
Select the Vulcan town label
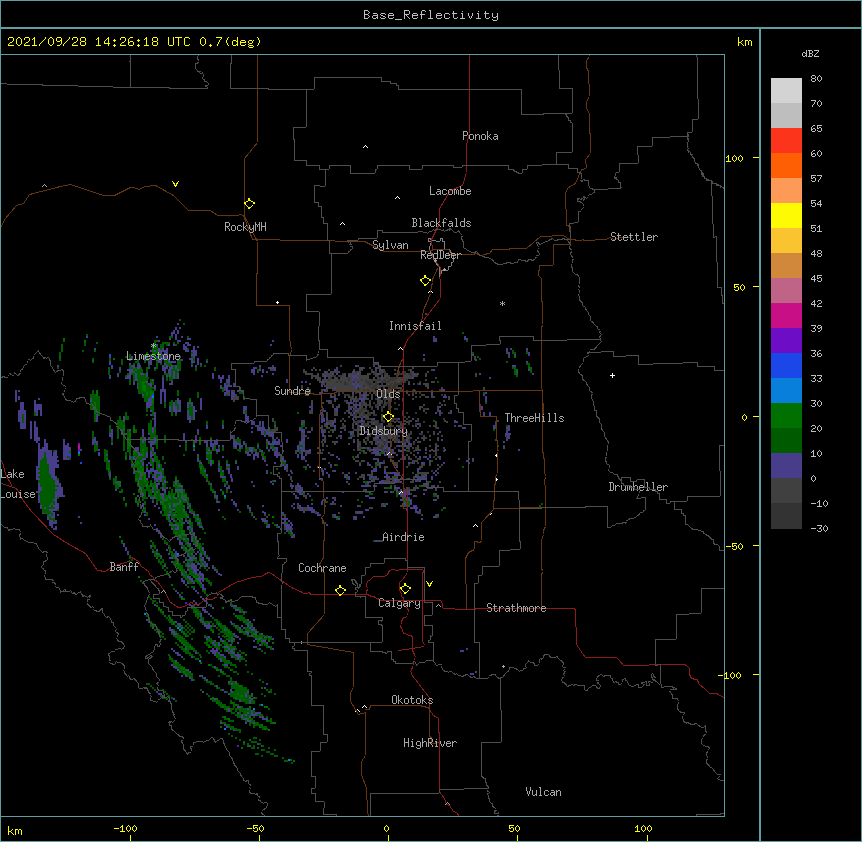[543, 792]
